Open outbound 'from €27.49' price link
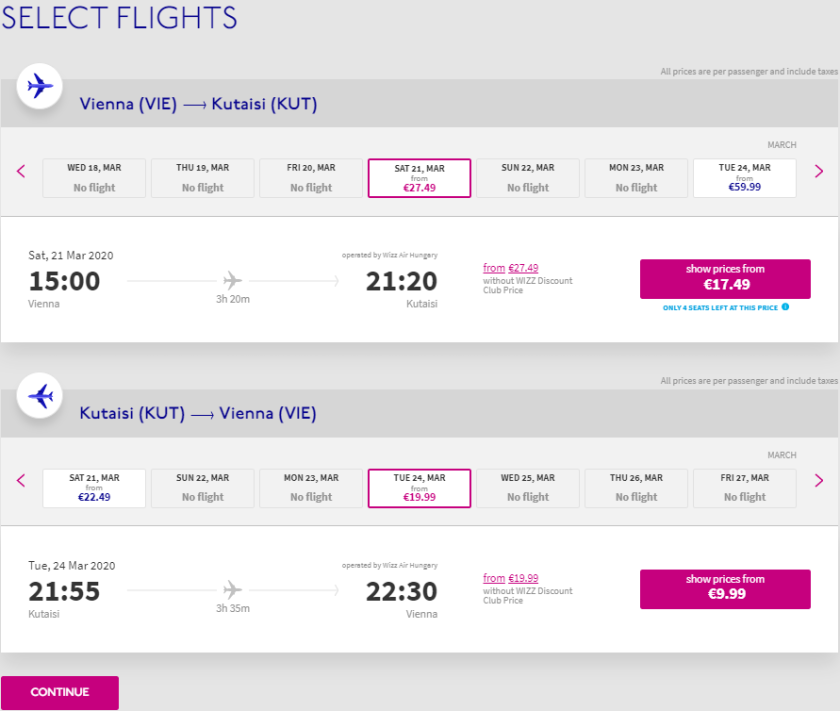The height and width of the screenshot is (711, 840). click(x=510, y=268)
